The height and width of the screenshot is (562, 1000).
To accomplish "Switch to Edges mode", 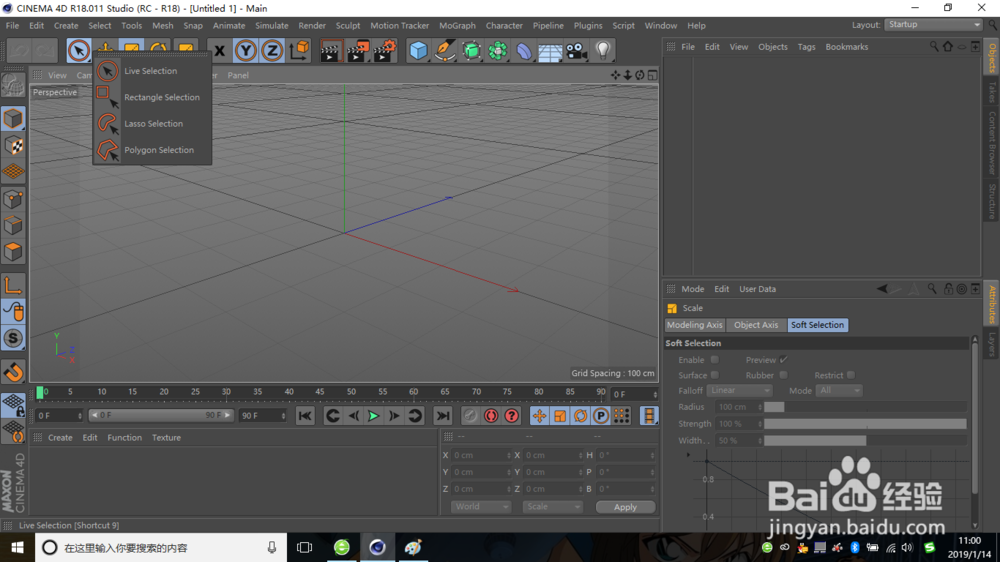I will (13, 225).
